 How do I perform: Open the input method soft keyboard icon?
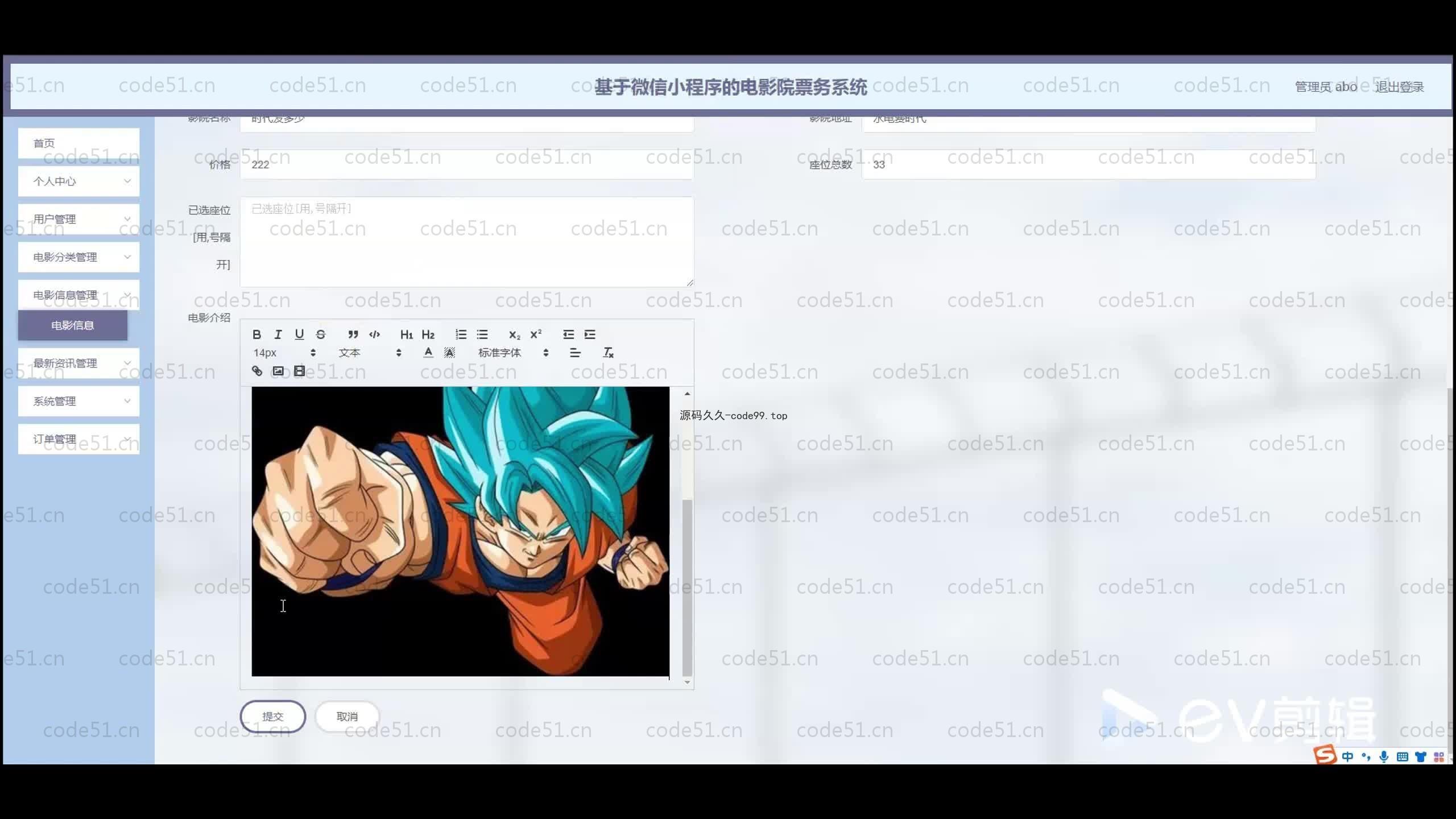1403,756
